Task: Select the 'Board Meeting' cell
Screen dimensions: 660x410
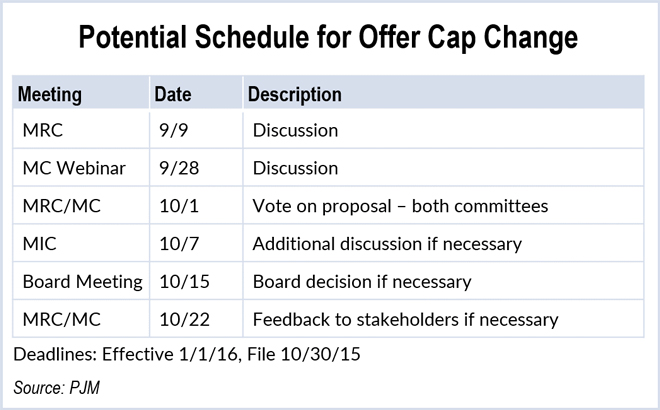Action: (x=82, y=282)
